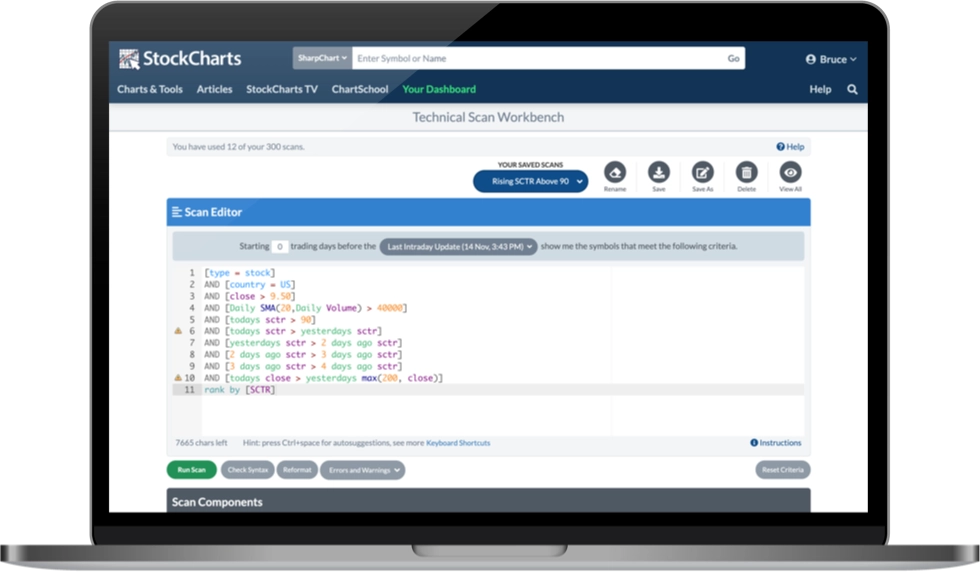Click the Daily SMA volume code line
This screenshot has width=980, height=572.
tap(306, 308)
